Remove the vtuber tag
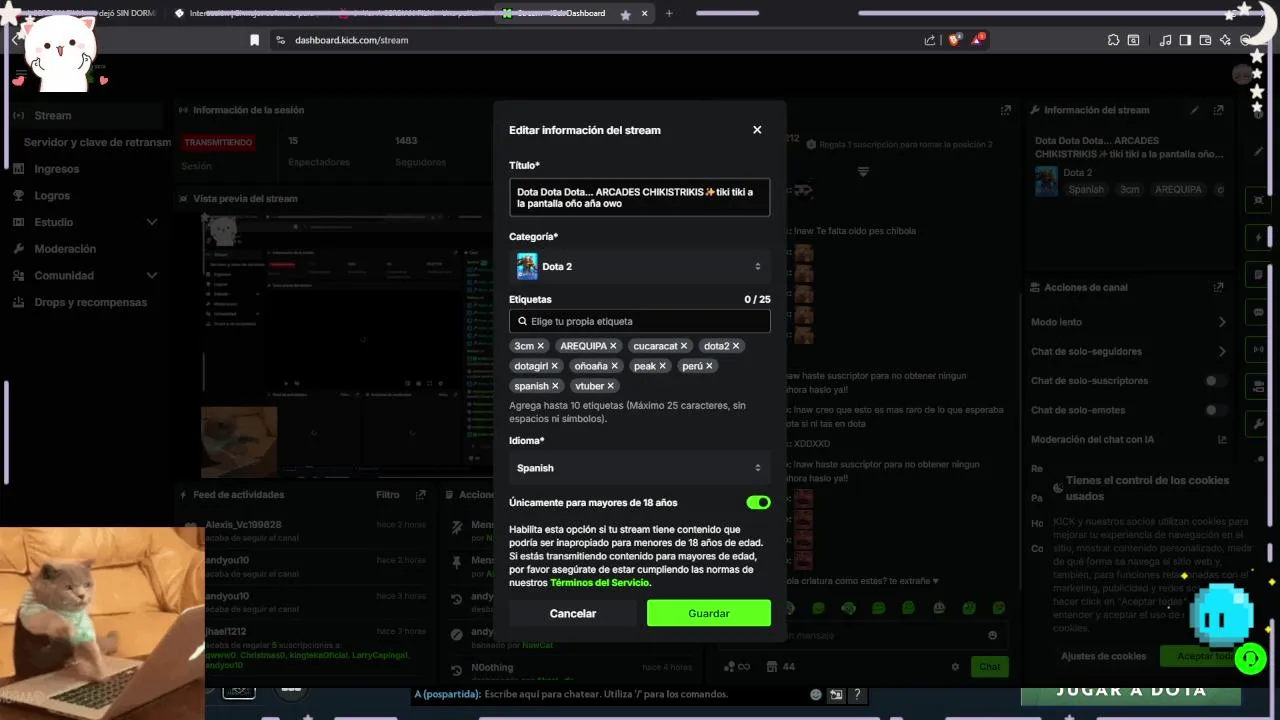This screenshot has height=720, width=1280. coord(610,386)
